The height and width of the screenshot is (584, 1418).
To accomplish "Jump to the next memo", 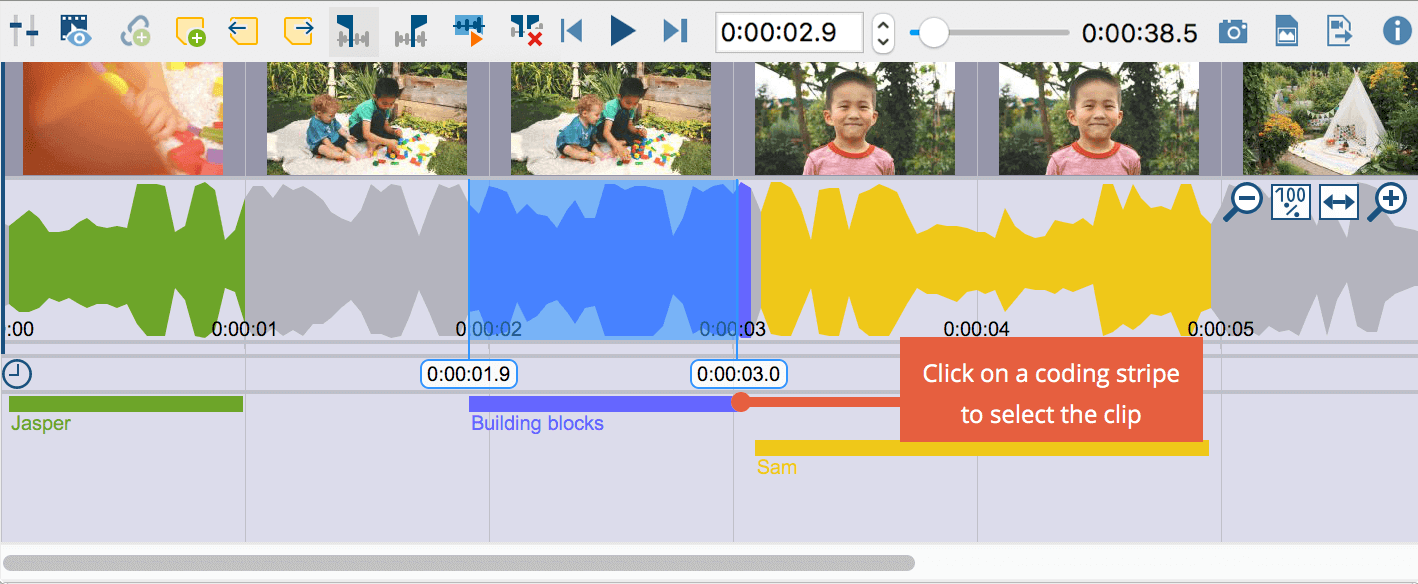I will click(x=298, y=31).
